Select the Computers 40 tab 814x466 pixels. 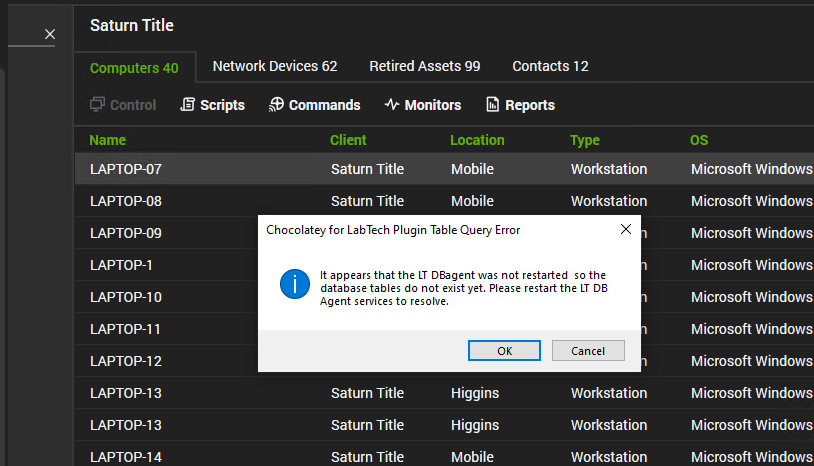[134, 68]
